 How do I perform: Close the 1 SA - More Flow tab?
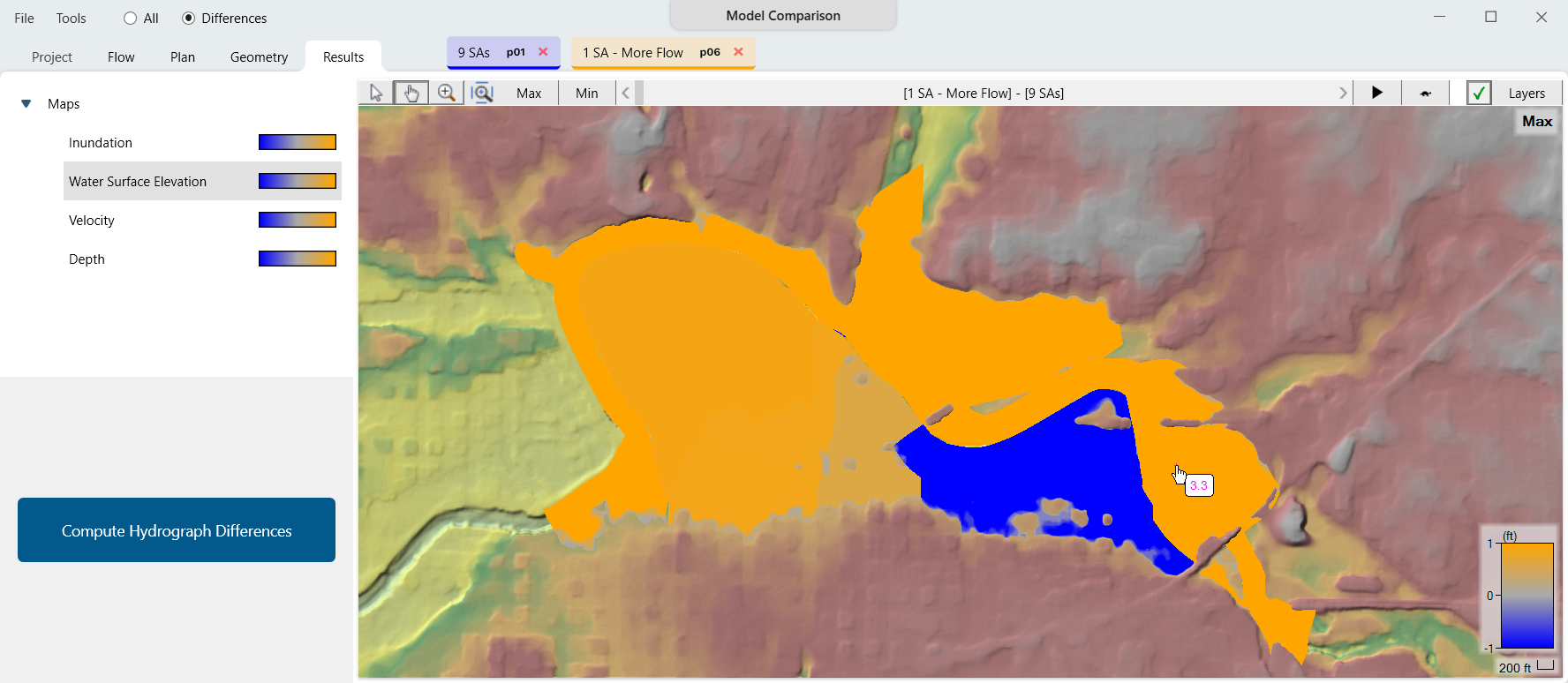point(738,52)
